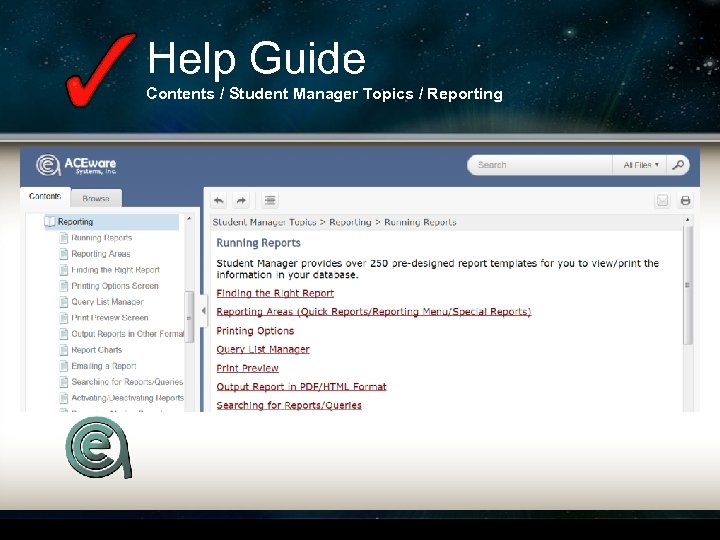
Task: Open Emailing a Report tree item
Action: click(x=104, y=366)
